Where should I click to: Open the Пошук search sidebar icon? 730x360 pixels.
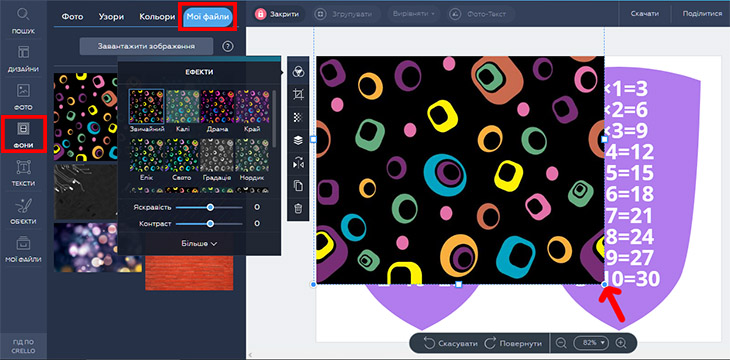click(23, 21)
